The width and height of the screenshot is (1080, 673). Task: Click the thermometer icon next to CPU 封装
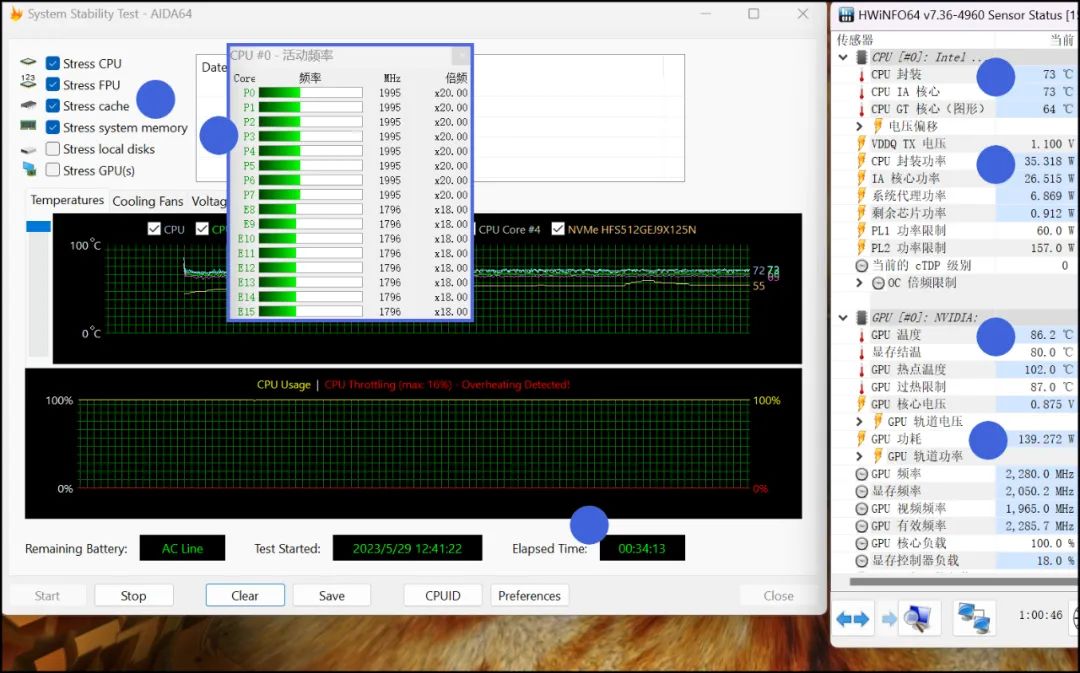coord(860,75)
